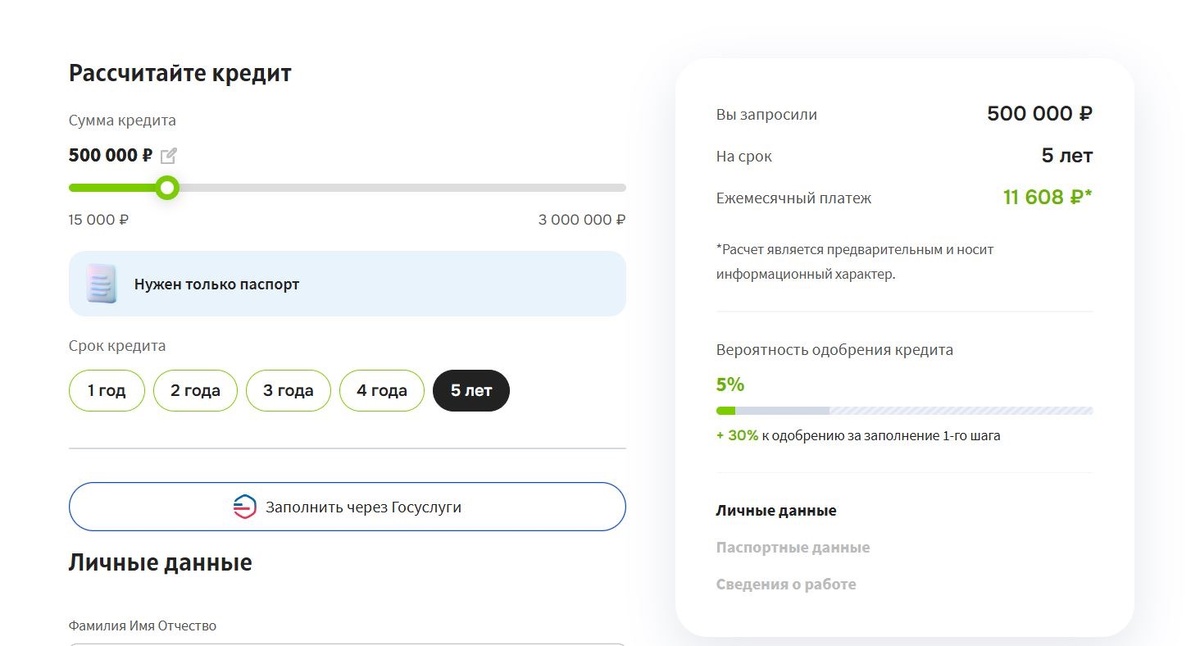Screen dimensions: 1200x646
Task: Open the Паспортные данные section
Action: (791, 547)
